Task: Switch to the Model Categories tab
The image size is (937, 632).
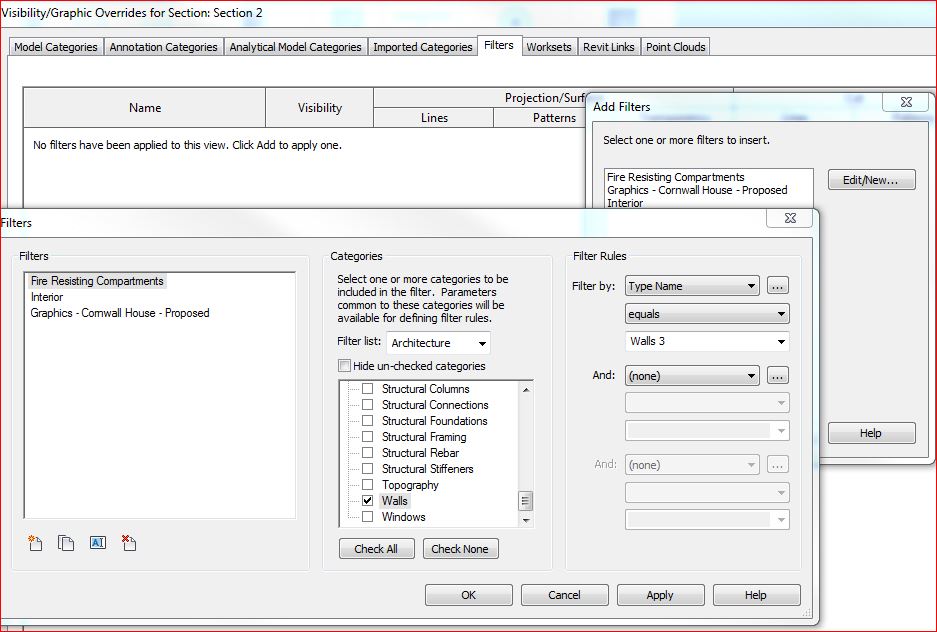Action: (55, 46)
